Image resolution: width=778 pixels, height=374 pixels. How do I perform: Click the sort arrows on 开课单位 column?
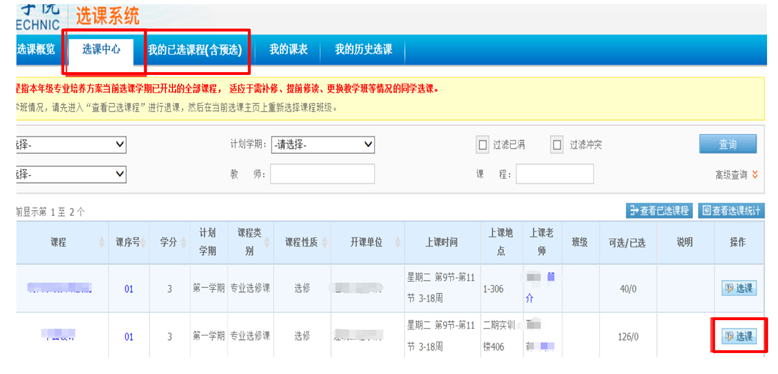tap(397, 243)
